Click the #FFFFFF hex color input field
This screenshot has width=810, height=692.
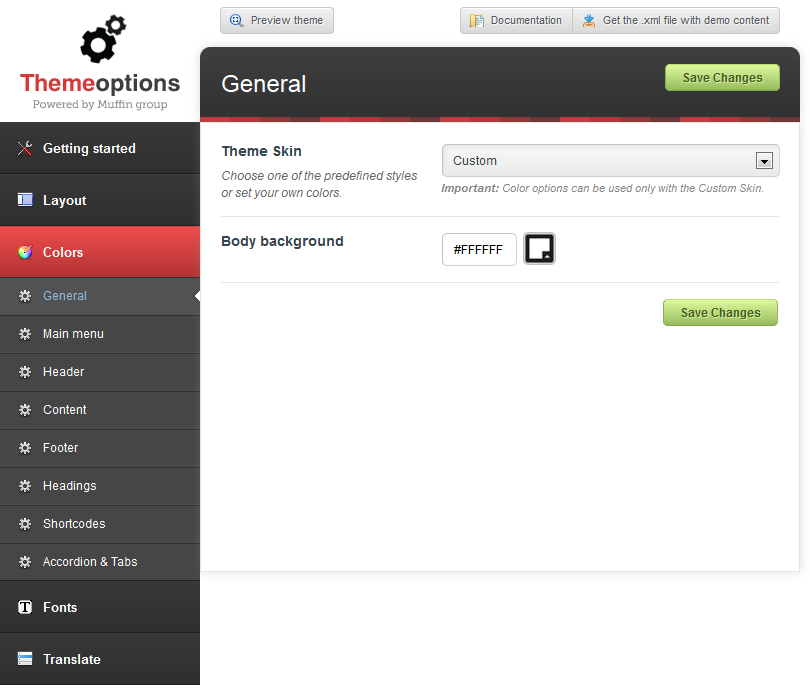click(479, 250)
